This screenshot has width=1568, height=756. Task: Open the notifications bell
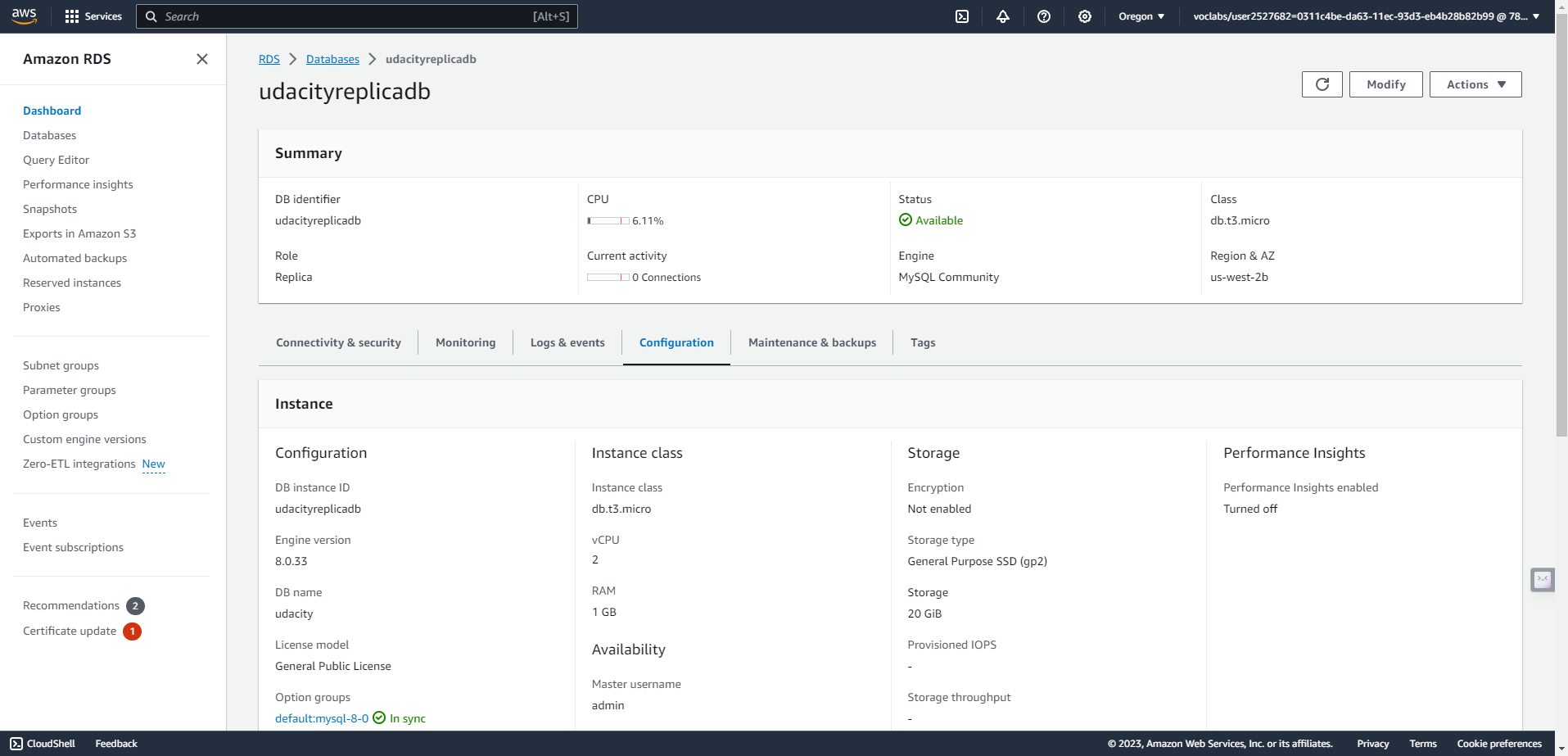(x=1003, y=16)
